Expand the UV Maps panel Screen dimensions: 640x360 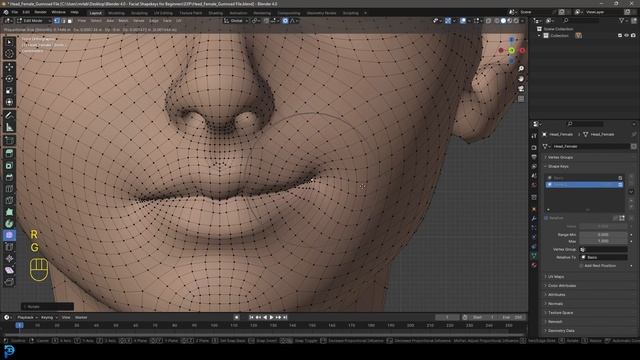click(x=556, y=277)
